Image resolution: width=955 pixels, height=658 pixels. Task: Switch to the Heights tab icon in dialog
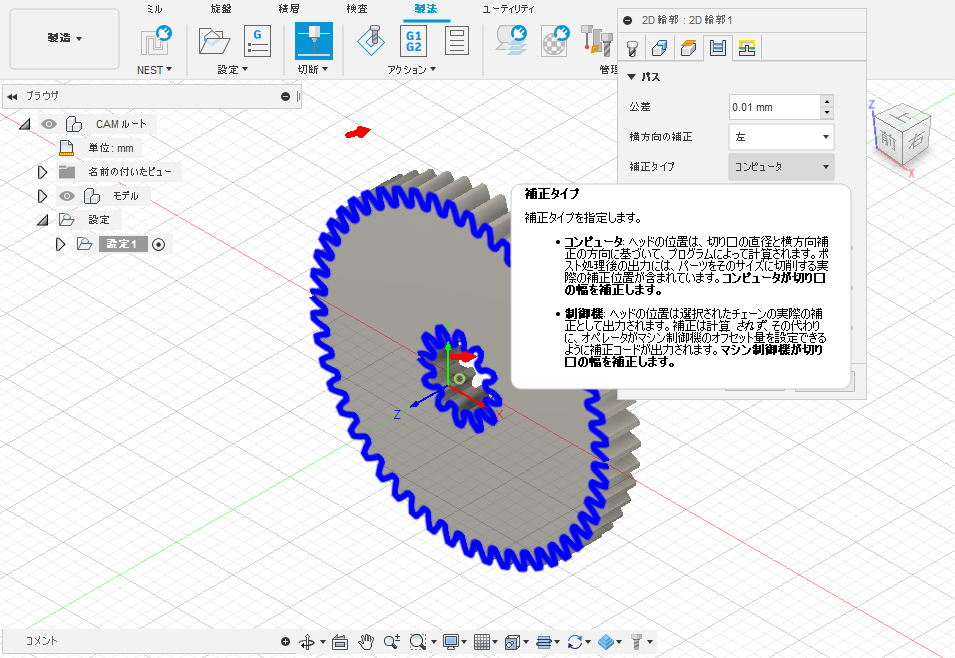click(688, 48)
